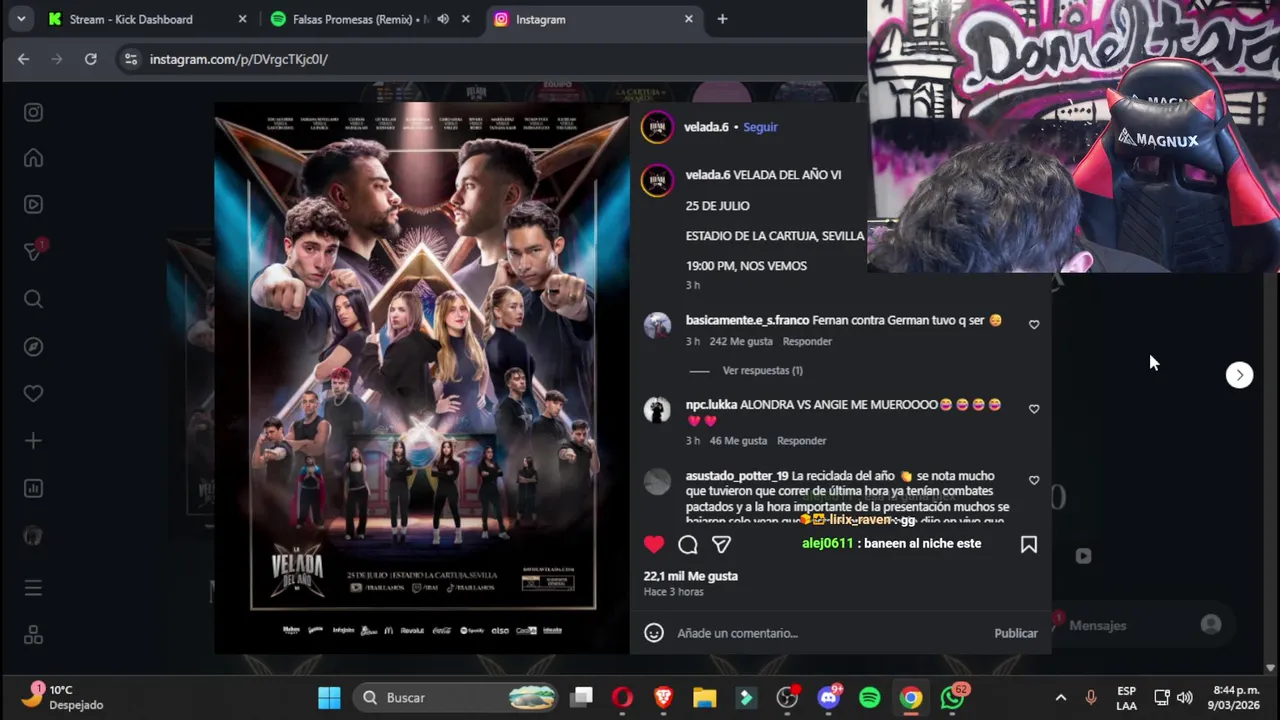Image resolution: width=1280 pixels, height=720 pixels.
Task: Open the Windows Start menu
Action: coord(328,697)
